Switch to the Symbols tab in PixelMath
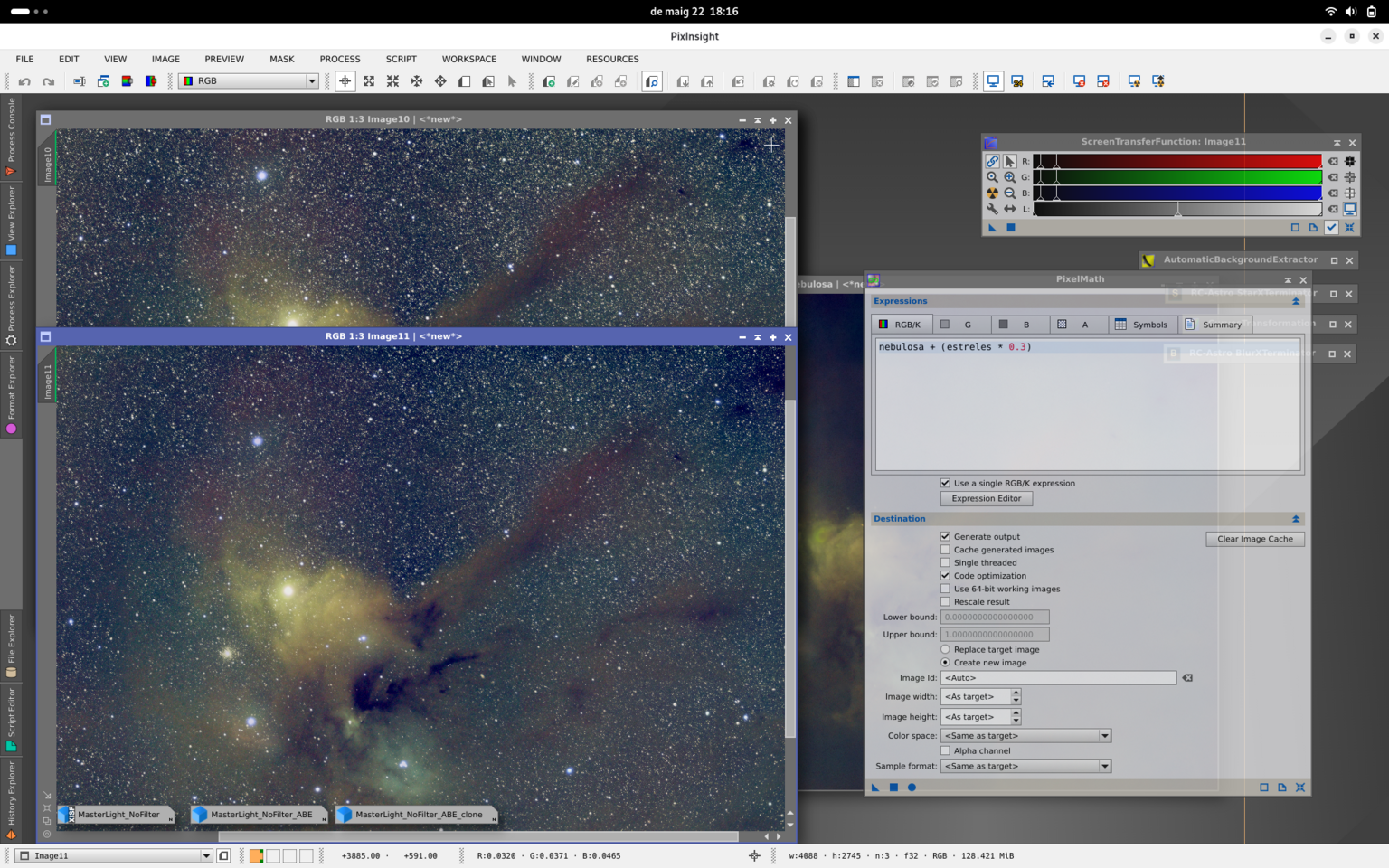Viewport: 1389px width, 868px height. (x=1141, y=325)
